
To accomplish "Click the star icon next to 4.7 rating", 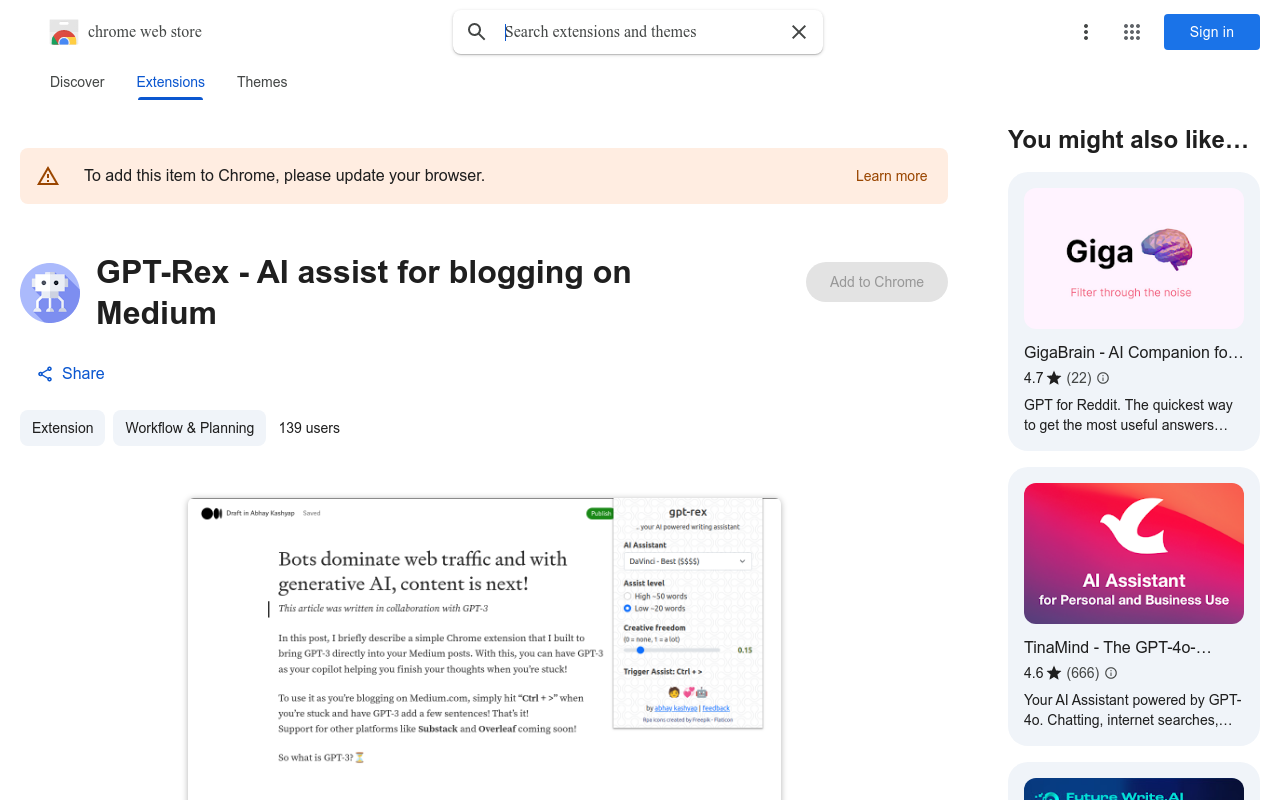I will (1054, 378).
